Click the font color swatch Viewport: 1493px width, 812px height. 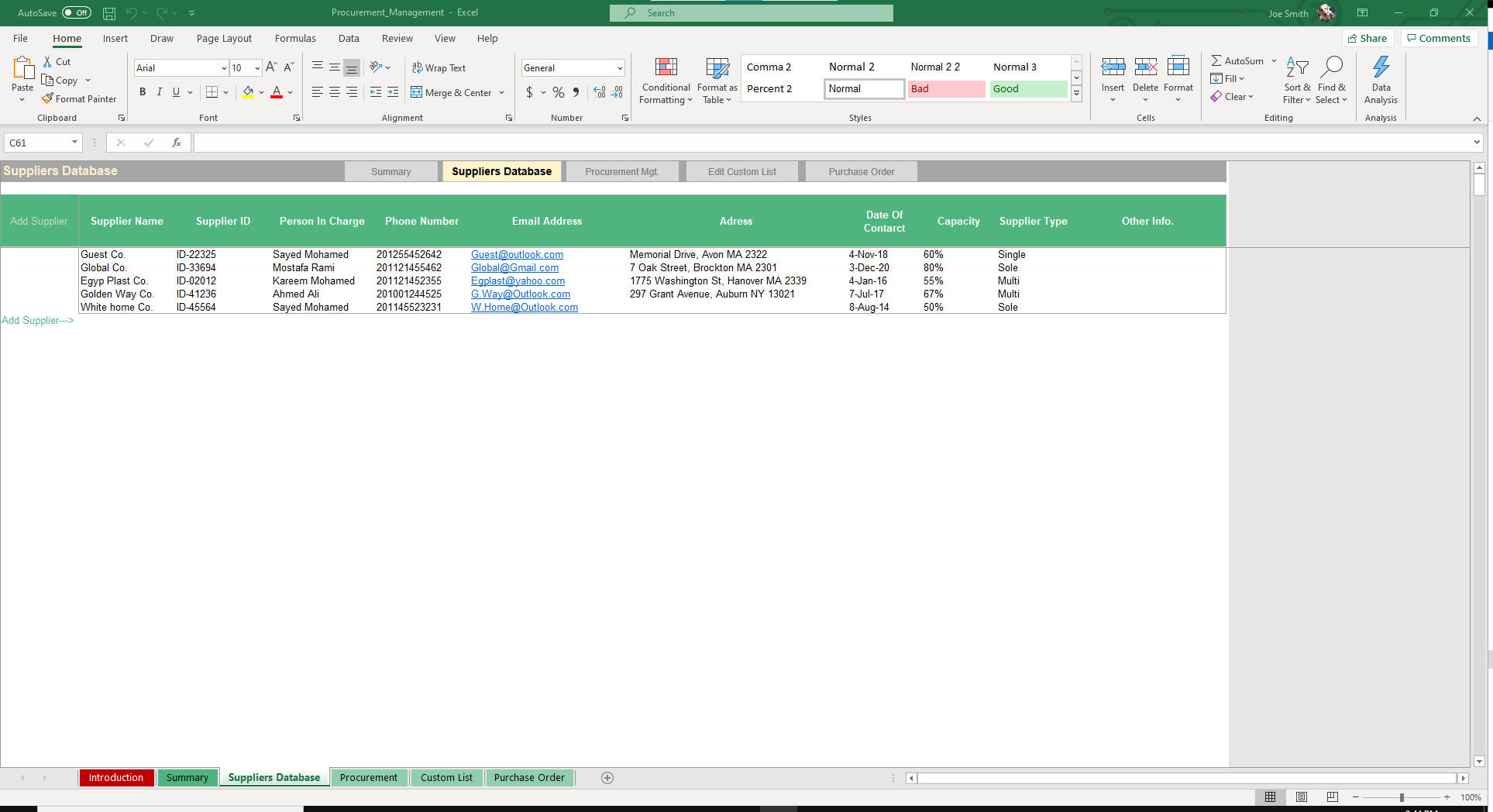[277, 92]
